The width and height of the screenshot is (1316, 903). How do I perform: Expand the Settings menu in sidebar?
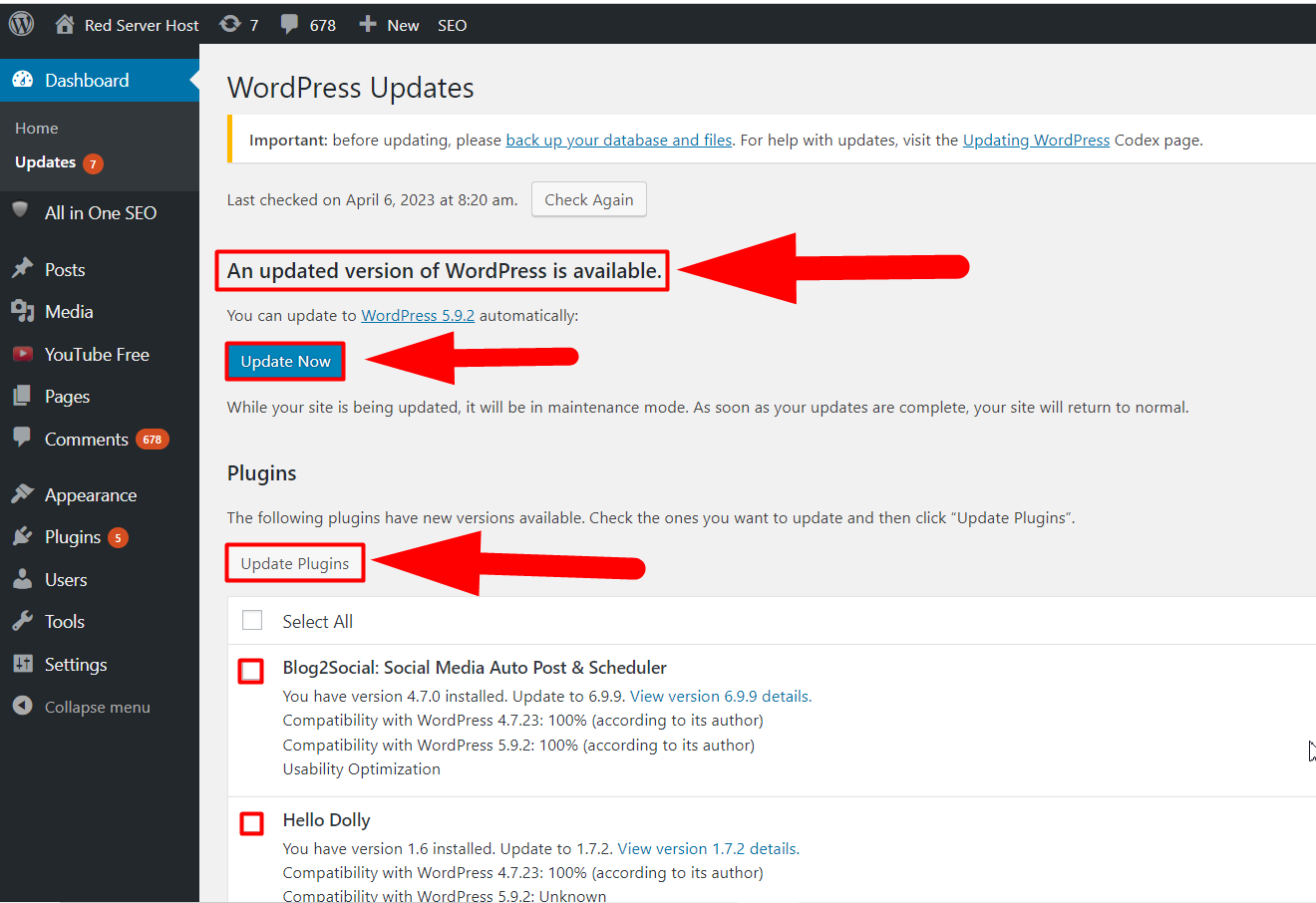coord(75,665)
